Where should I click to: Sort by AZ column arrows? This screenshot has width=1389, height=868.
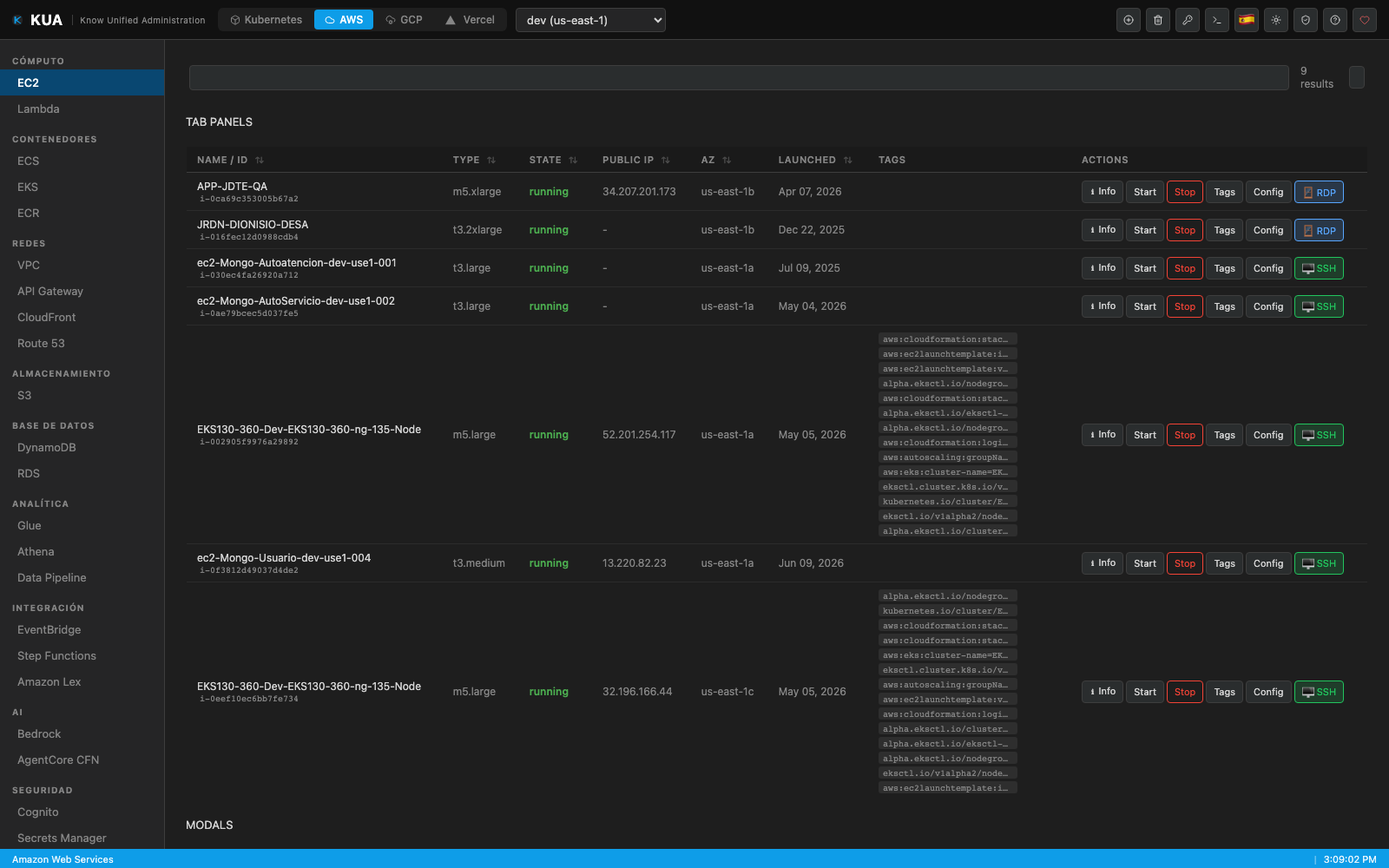pos(727,161)
